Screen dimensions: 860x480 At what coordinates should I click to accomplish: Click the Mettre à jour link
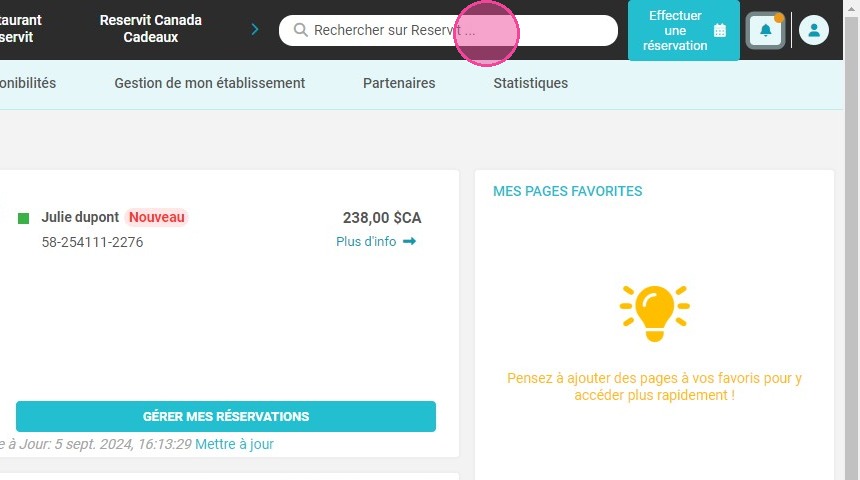pyautogui.click(x=234, y=444)
